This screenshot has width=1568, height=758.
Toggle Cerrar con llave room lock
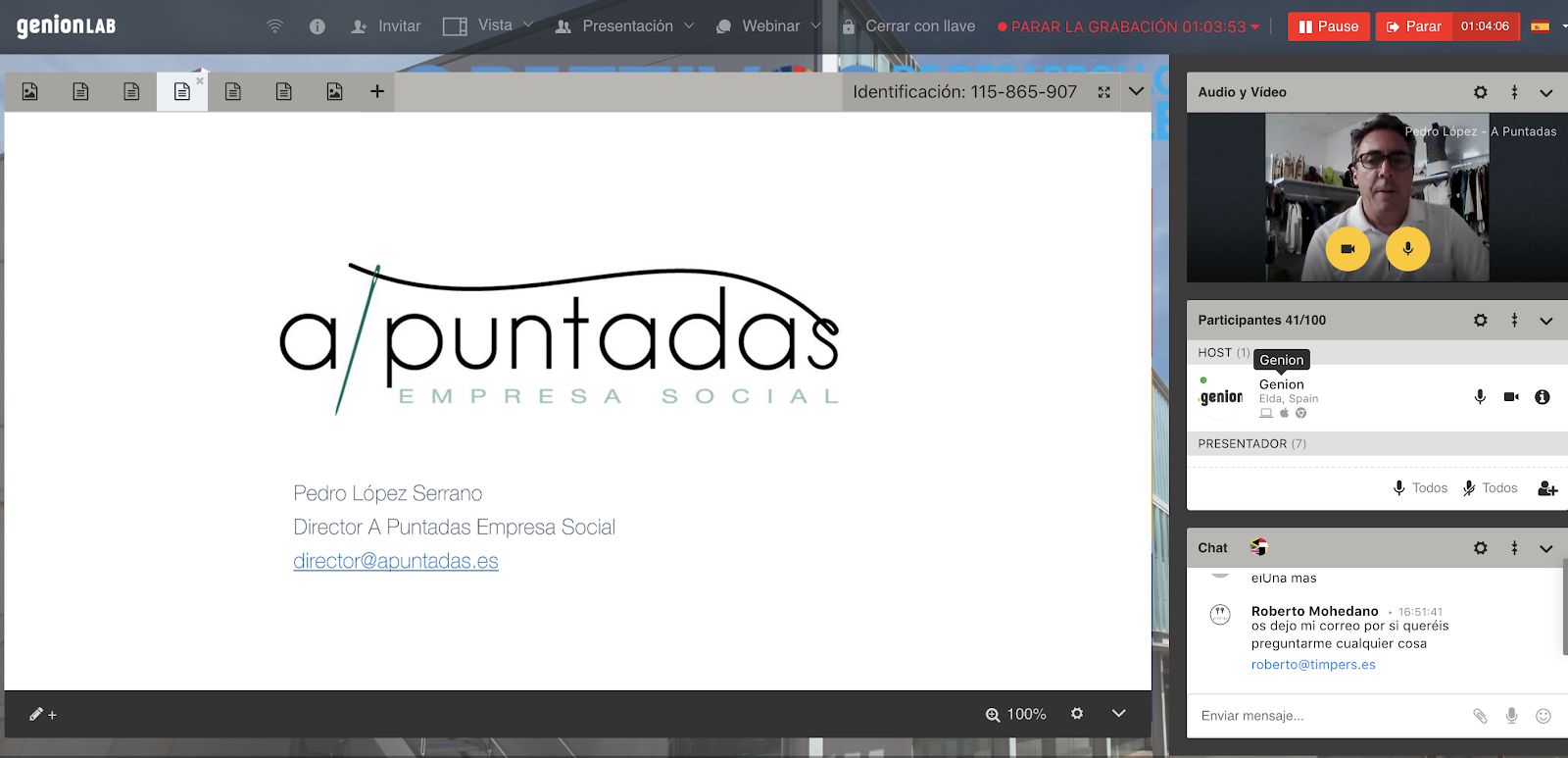[x=908, y=26]
